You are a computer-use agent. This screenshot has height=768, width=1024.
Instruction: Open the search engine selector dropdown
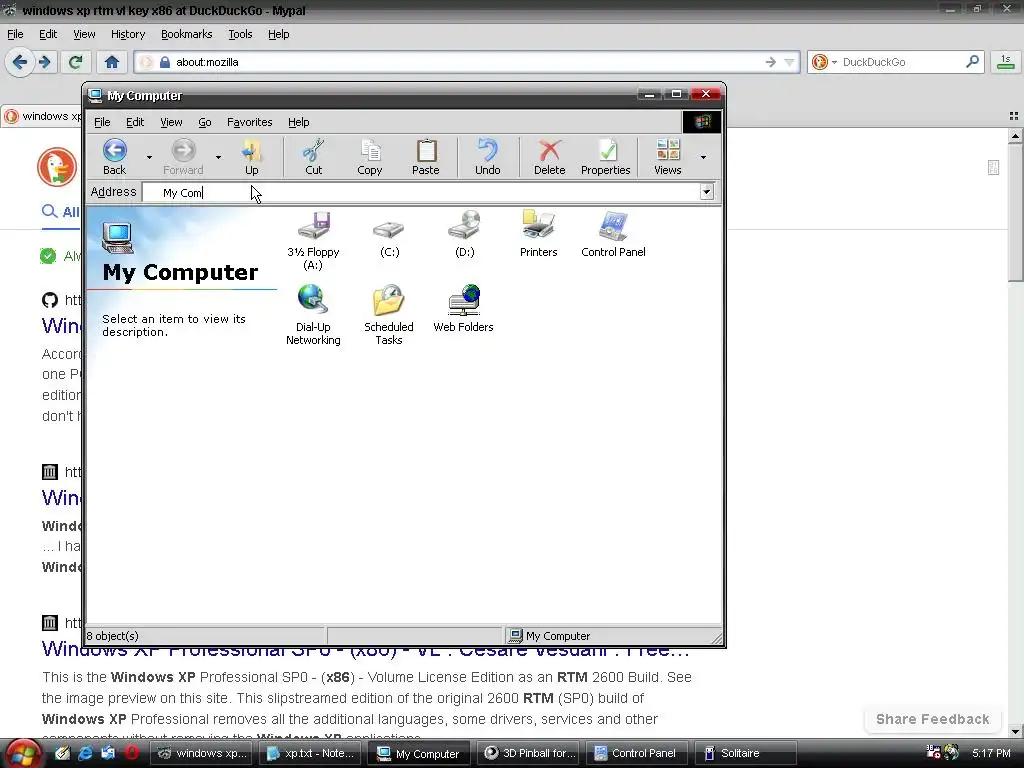point(822,62)
